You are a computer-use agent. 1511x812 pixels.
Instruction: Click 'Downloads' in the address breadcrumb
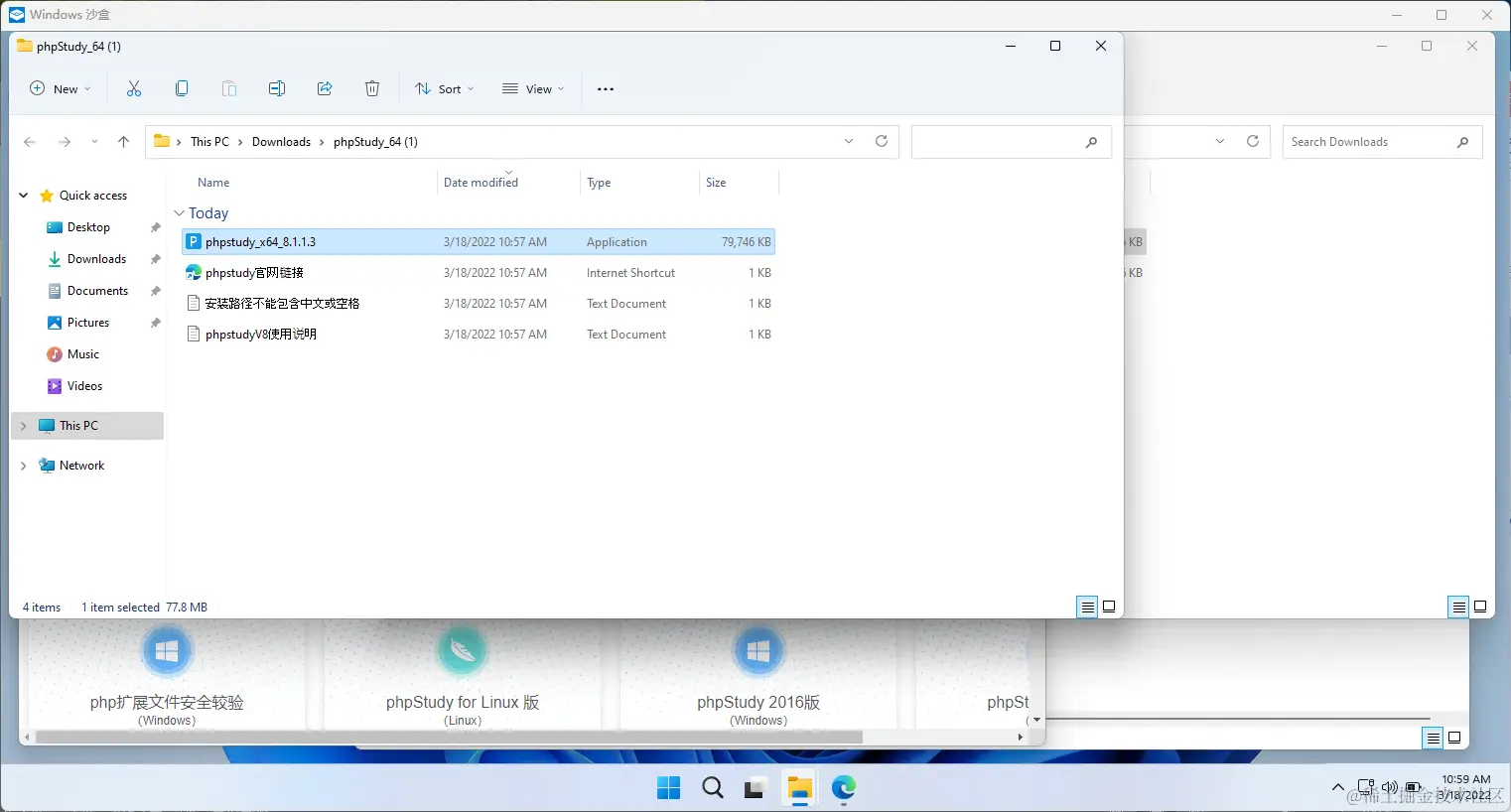(281, 142)
